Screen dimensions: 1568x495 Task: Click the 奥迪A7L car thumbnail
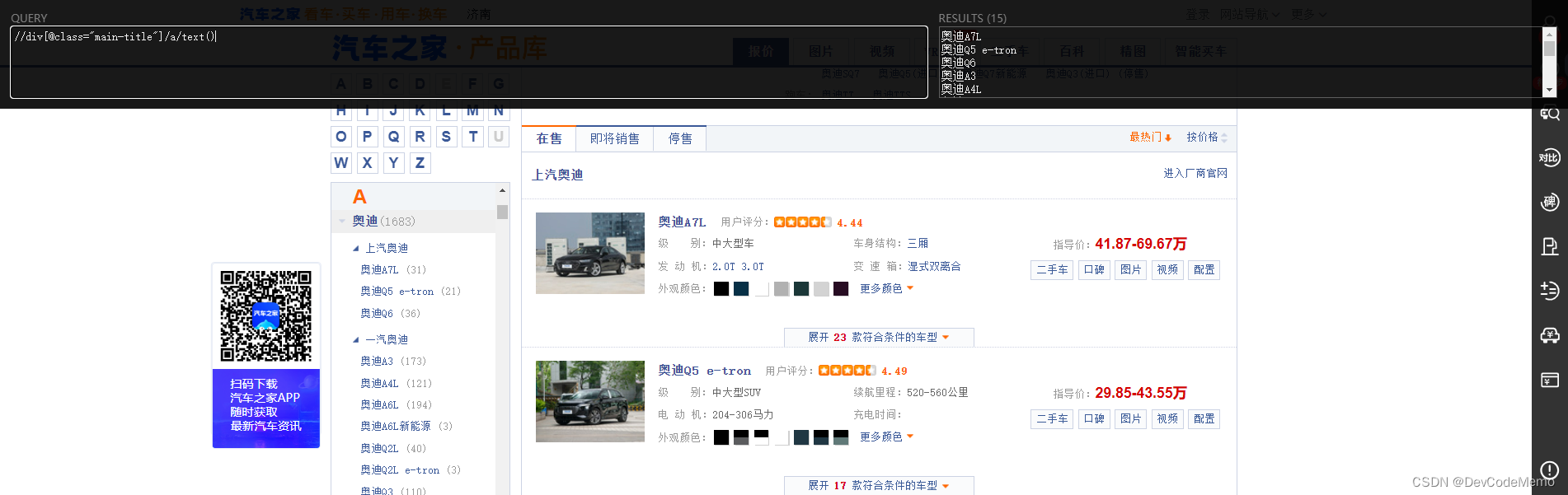[x=590, y=253]
